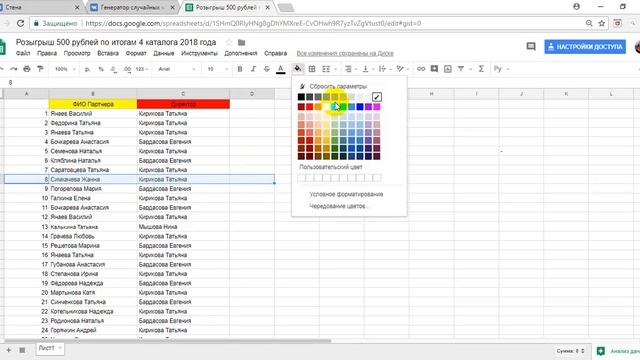Open the Вставка menu
The image size is (640, 360).
point(108,53)
